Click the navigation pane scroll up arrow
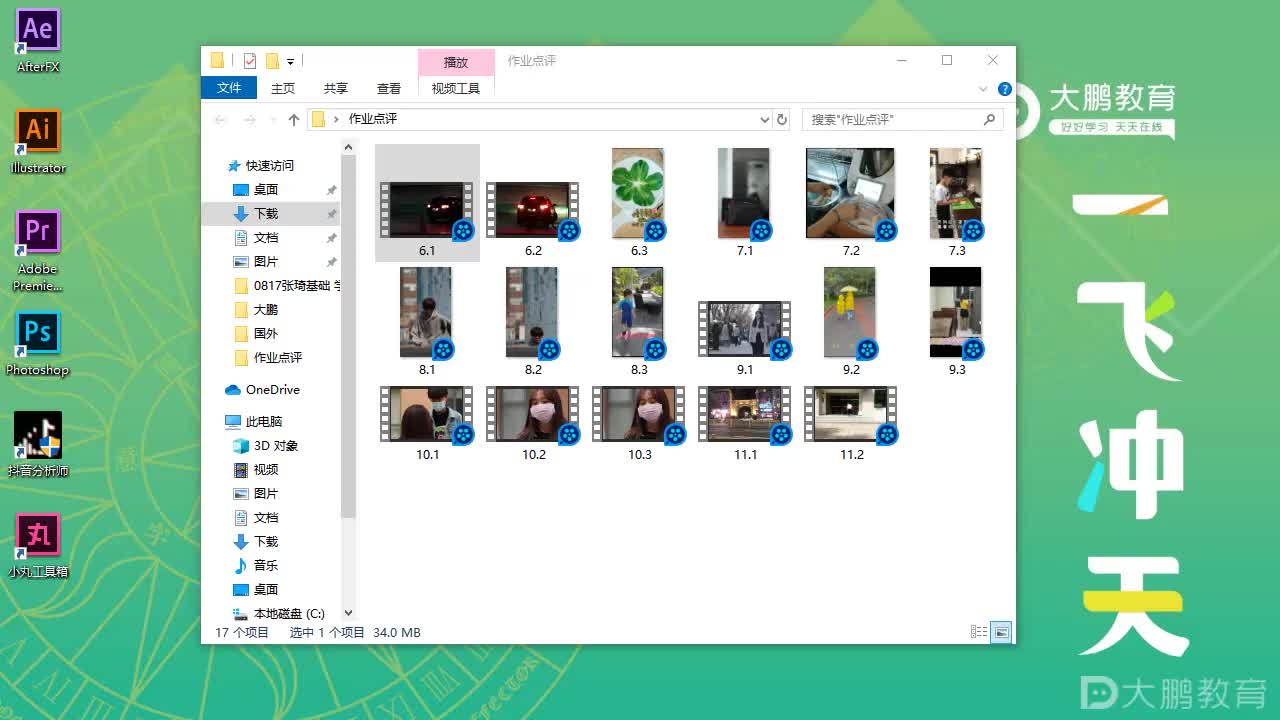Viewport: 1280px width, 720px height. click(x=348, y=147)
